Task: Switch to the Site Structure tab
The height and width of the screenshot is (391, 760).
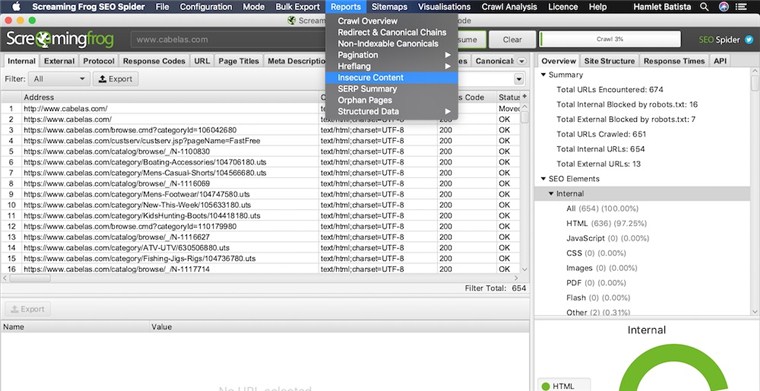Action: coord(609,61)
